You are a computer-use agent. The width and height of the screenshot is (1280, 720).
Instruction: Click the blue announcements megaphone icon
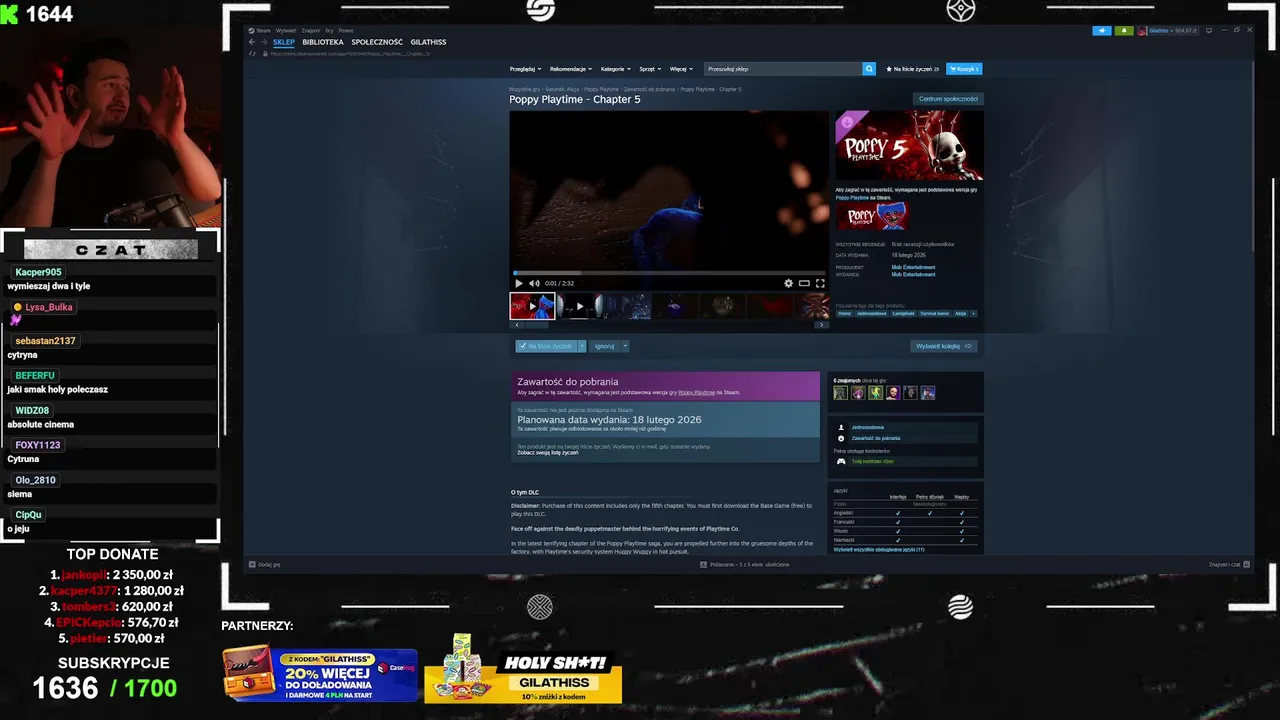[x=1102, y=31]
